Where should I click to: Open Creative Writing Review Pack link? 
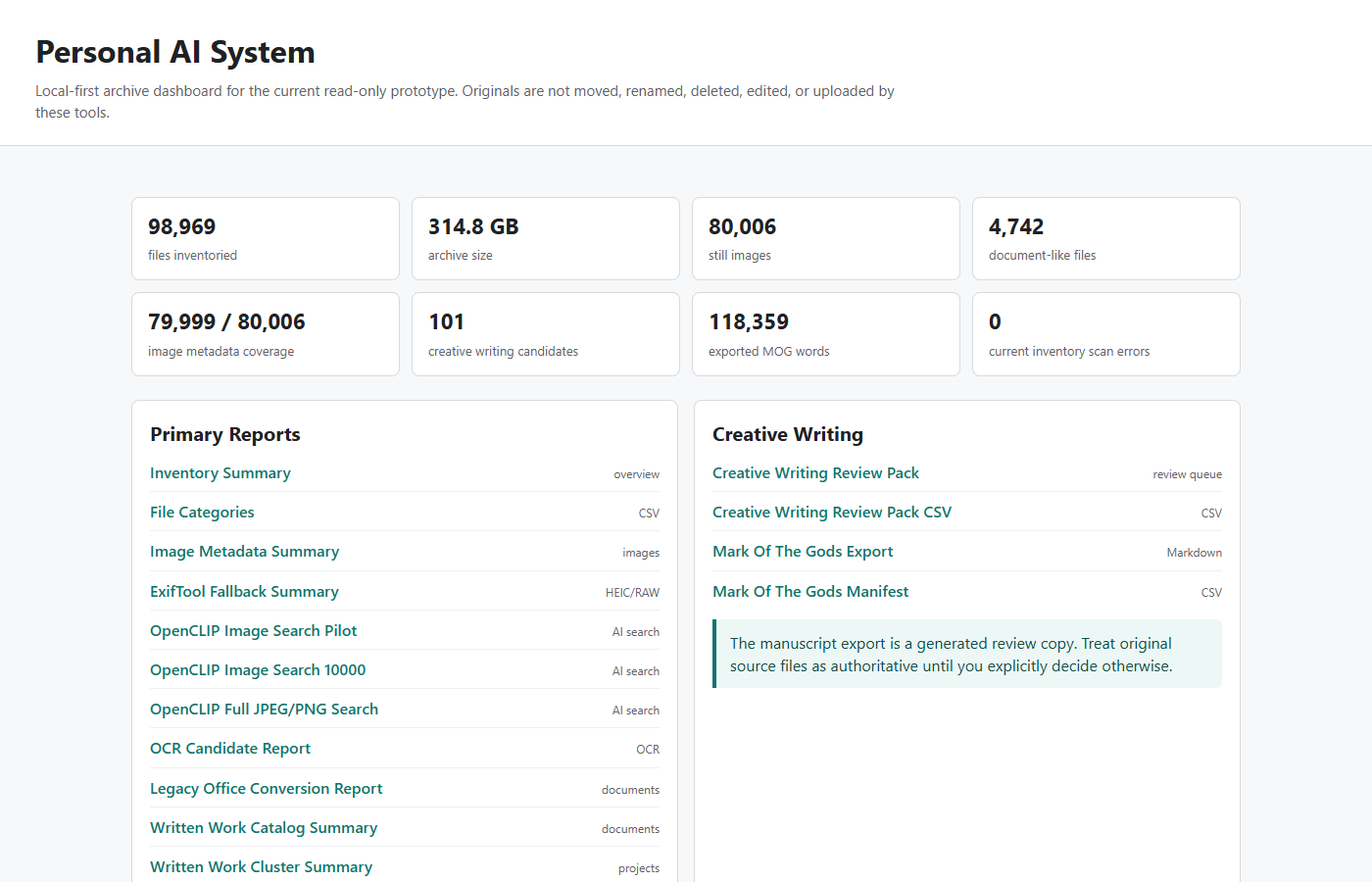coord(815,473)
